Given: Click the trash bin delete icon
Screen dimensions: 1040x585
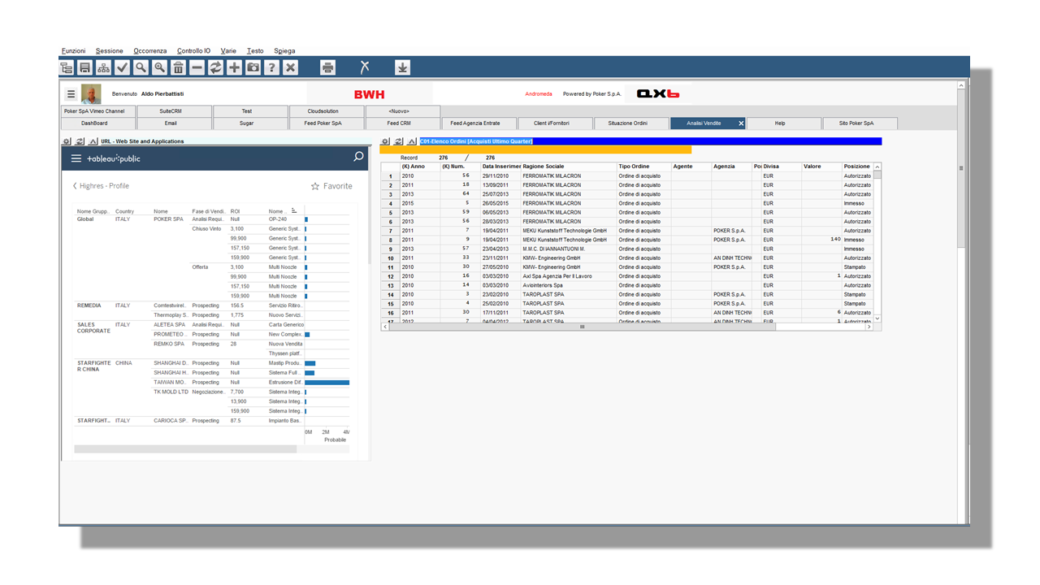Looking at the screenshot, I should 178,68.
